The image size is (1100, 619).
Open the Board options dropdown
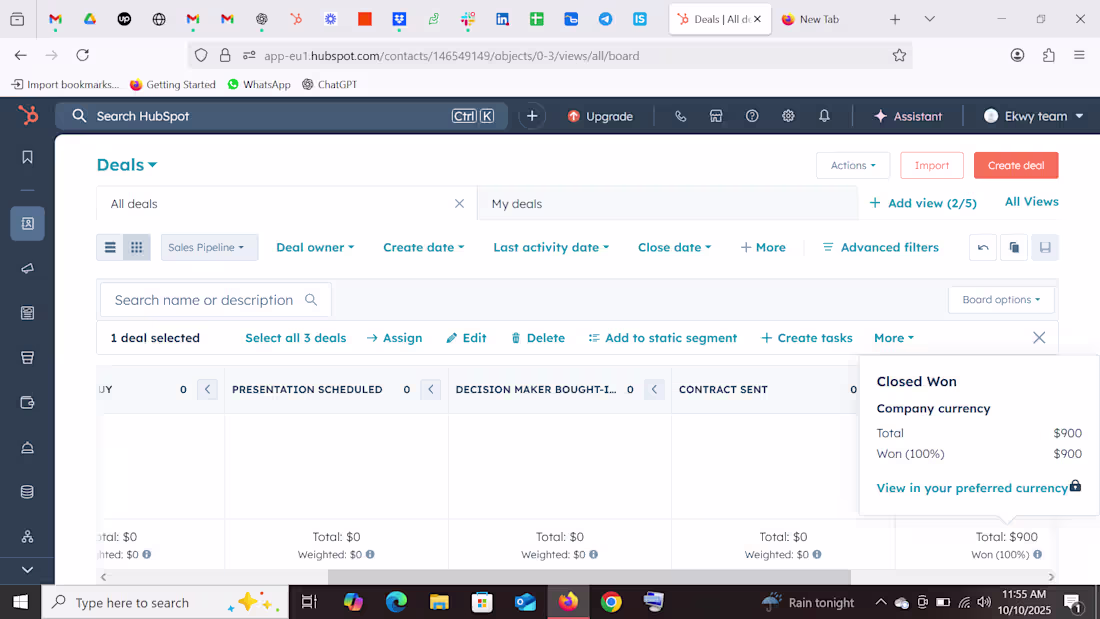pyautogui.click(x=1001, y=300)
